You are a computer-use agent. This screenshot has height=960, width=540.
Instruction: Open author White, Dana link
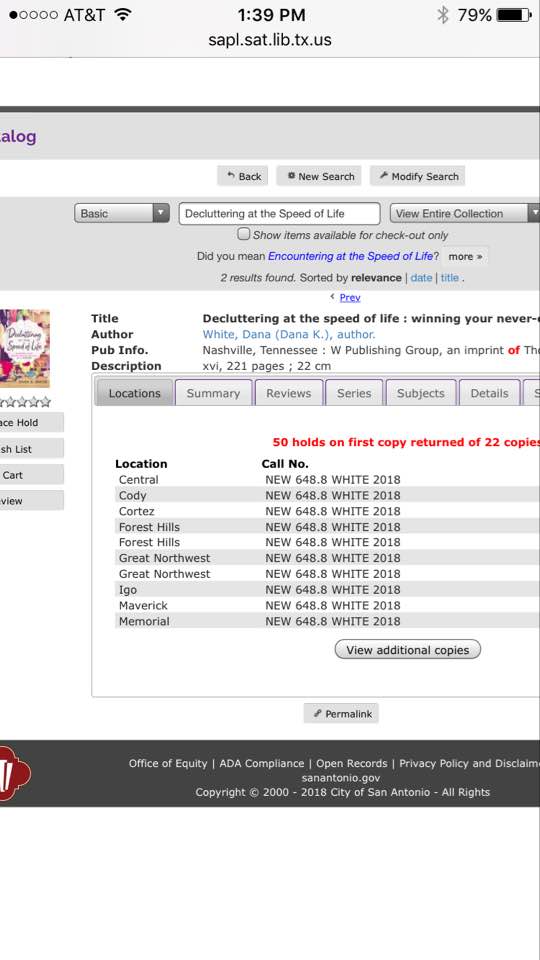point(289,334)
